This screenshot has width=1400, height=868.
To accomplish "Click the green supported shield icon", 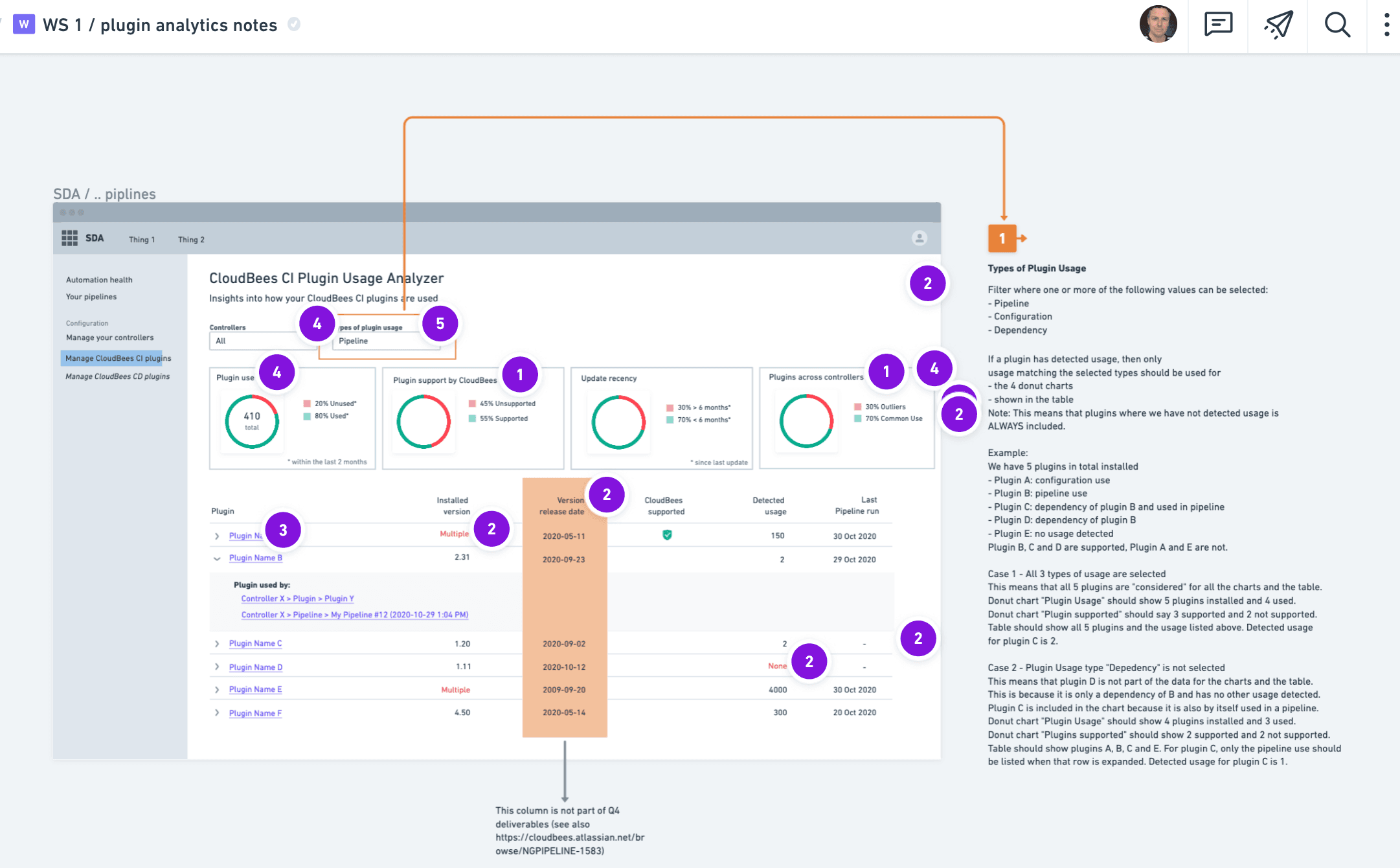I will [x=667, y=535].
